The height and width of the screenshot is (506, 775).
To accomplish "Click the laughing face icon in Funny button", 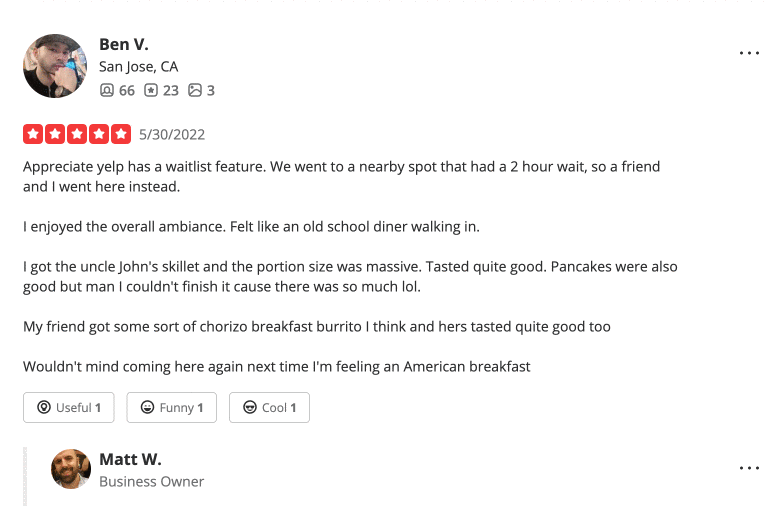I will tap(147, 407).
